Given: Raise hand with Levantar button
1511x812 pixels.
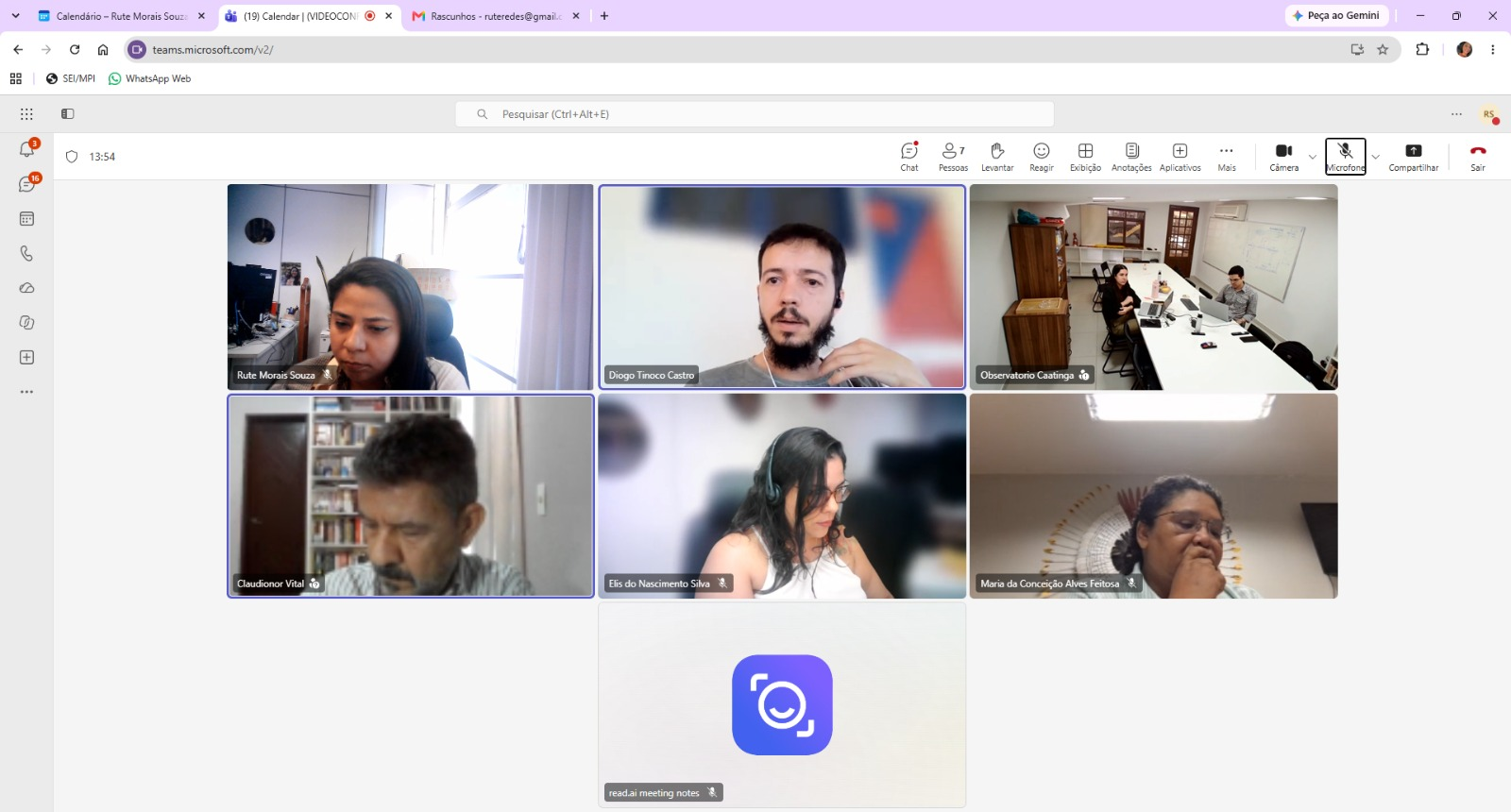Looking at the screenshot, I should point(997,157).
